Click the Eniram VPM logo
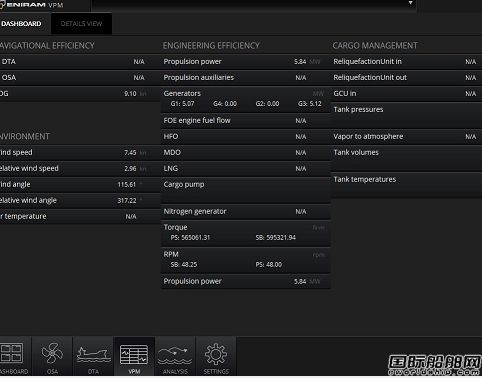The height and width of the screenshot is (378, 482). pos(32,5)
